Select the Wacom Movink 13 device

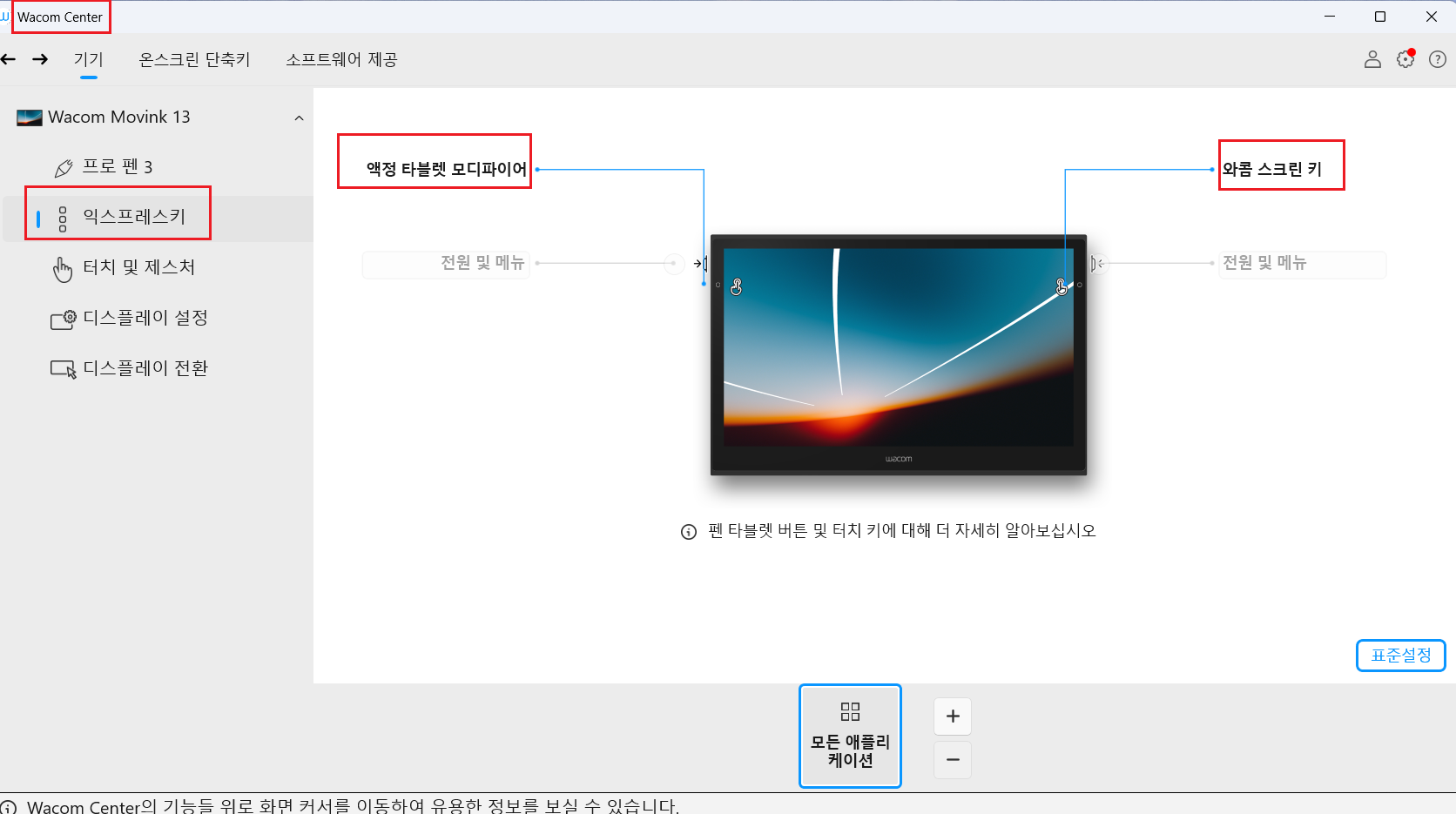coord(118,117)
